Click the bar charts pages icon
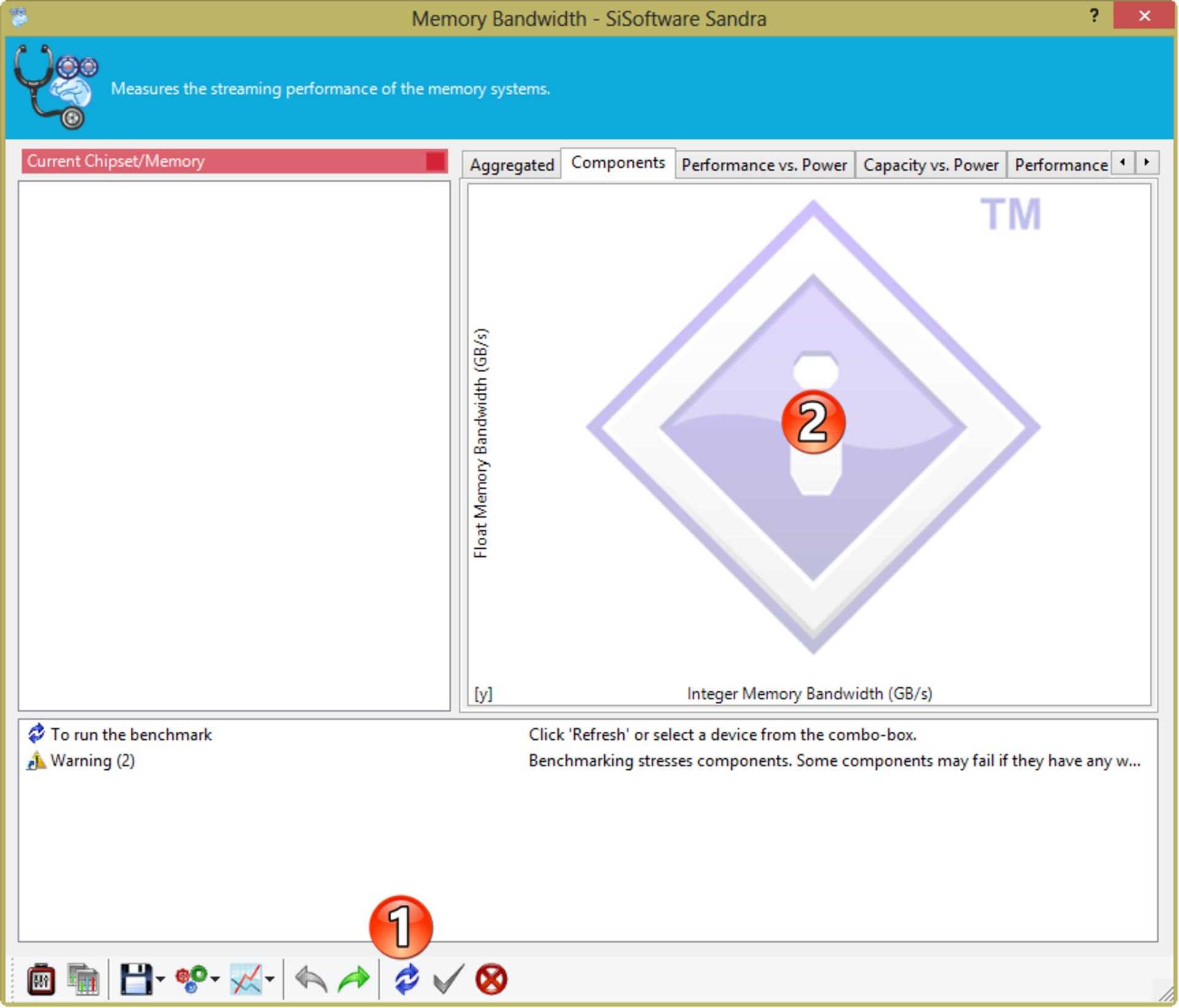The width and height of the screenshot is (1179, 1008). [84, 979]
